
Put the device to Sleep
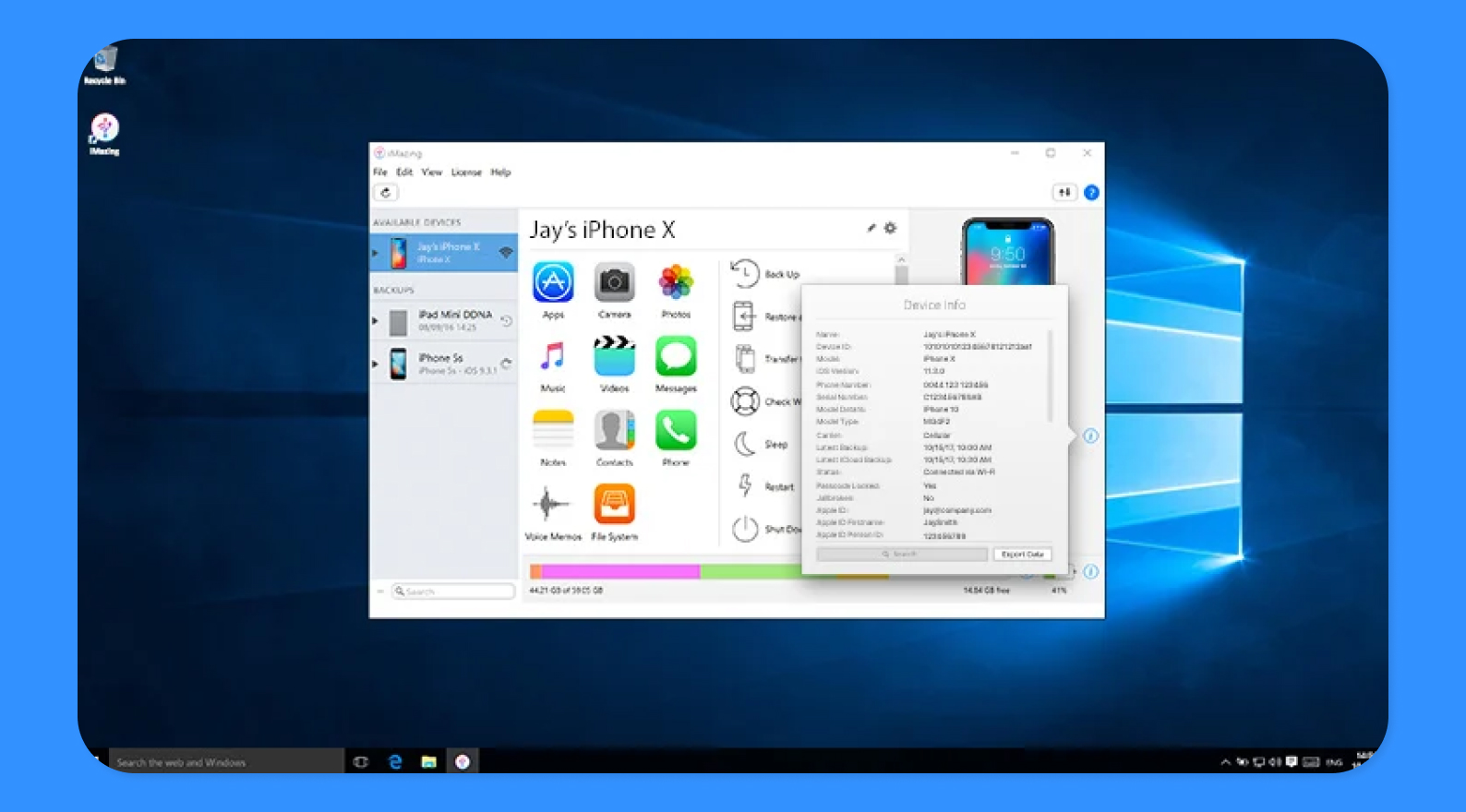click(x=762, y=444)
